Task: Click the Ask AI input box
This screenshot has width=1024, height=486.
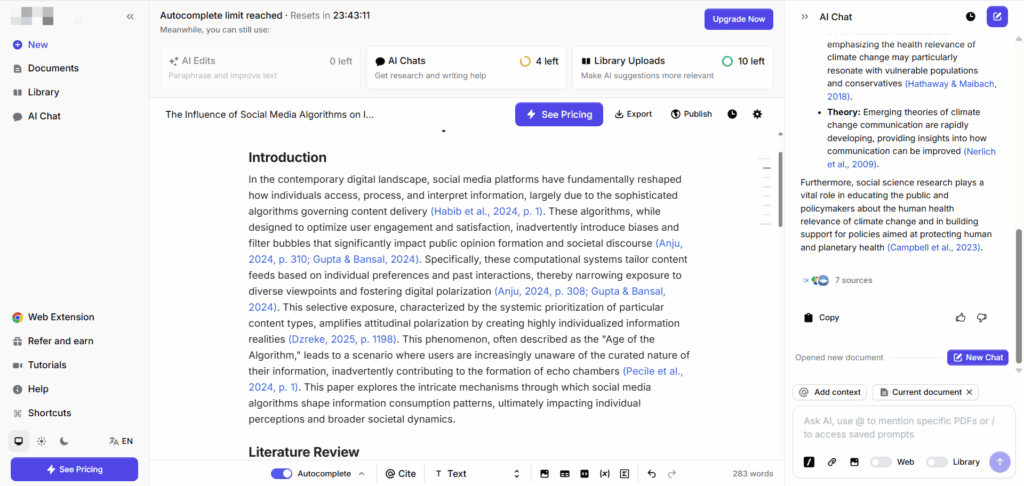Action: pos(904,428)
